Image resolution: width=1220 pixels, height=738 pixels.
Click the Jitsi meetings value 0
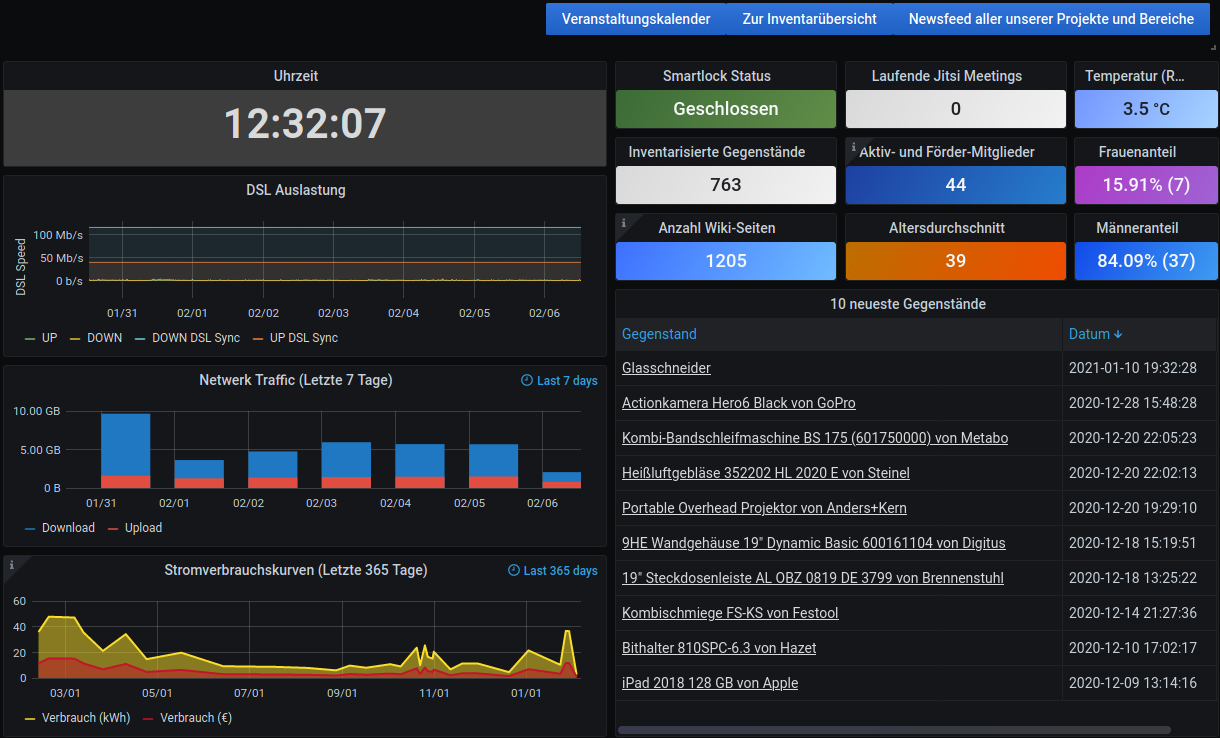click(956, 109)
